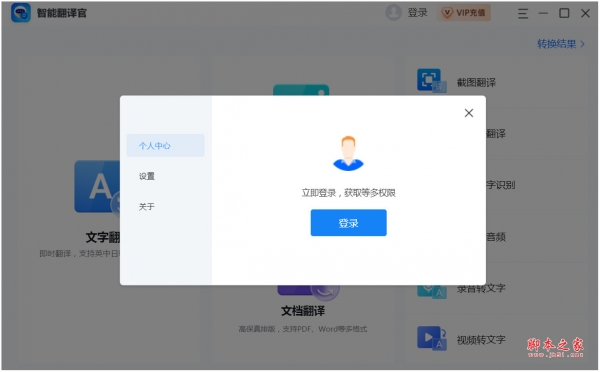The height and width of the screenshot is (372, 600).
Task: Click the 智能翻译官 app logo icon
Action: click(21, 13)
